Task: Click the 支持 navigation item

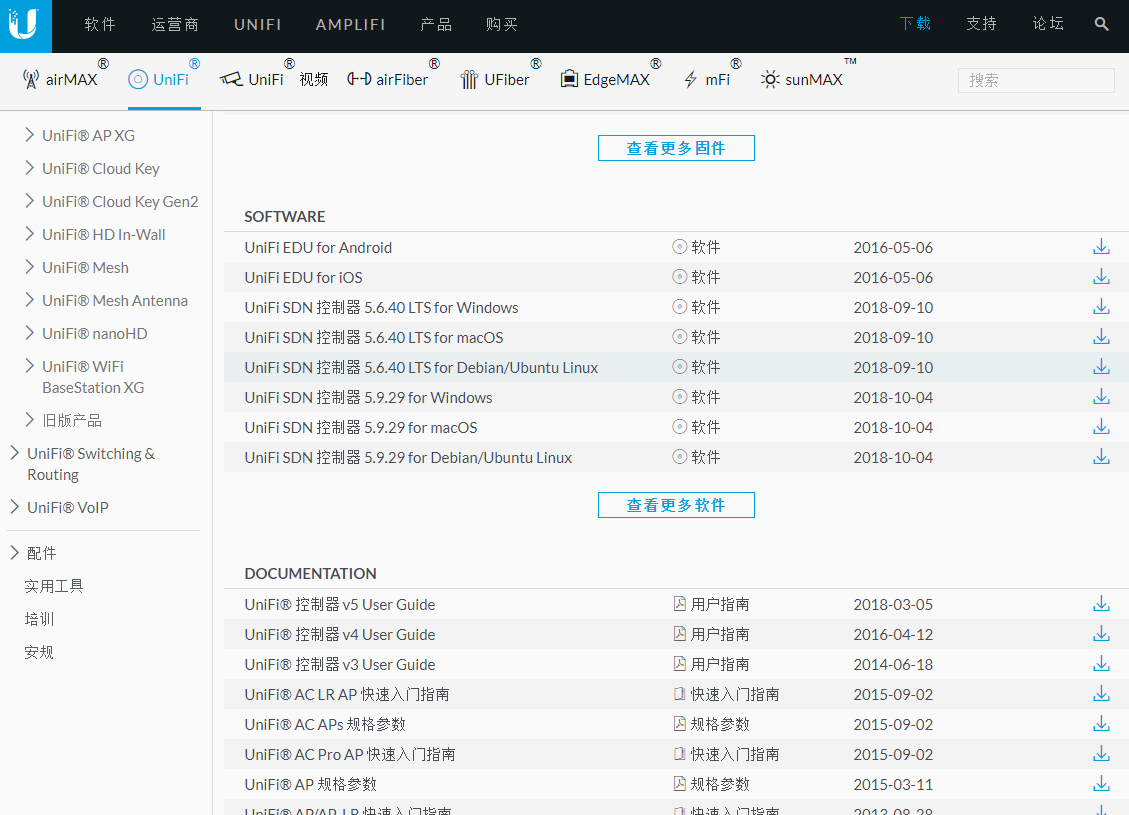Action: tap(981, 22)
